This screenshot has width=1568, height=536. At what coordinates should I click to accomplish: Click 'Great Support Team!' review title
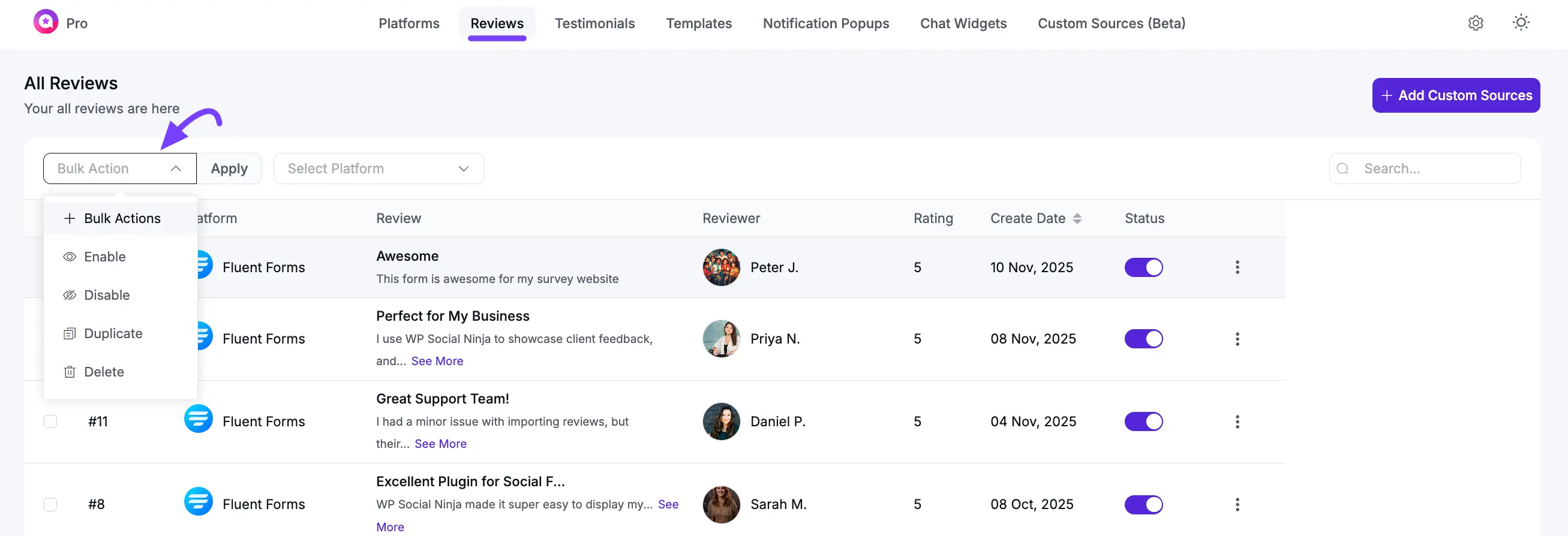point(442,399)
